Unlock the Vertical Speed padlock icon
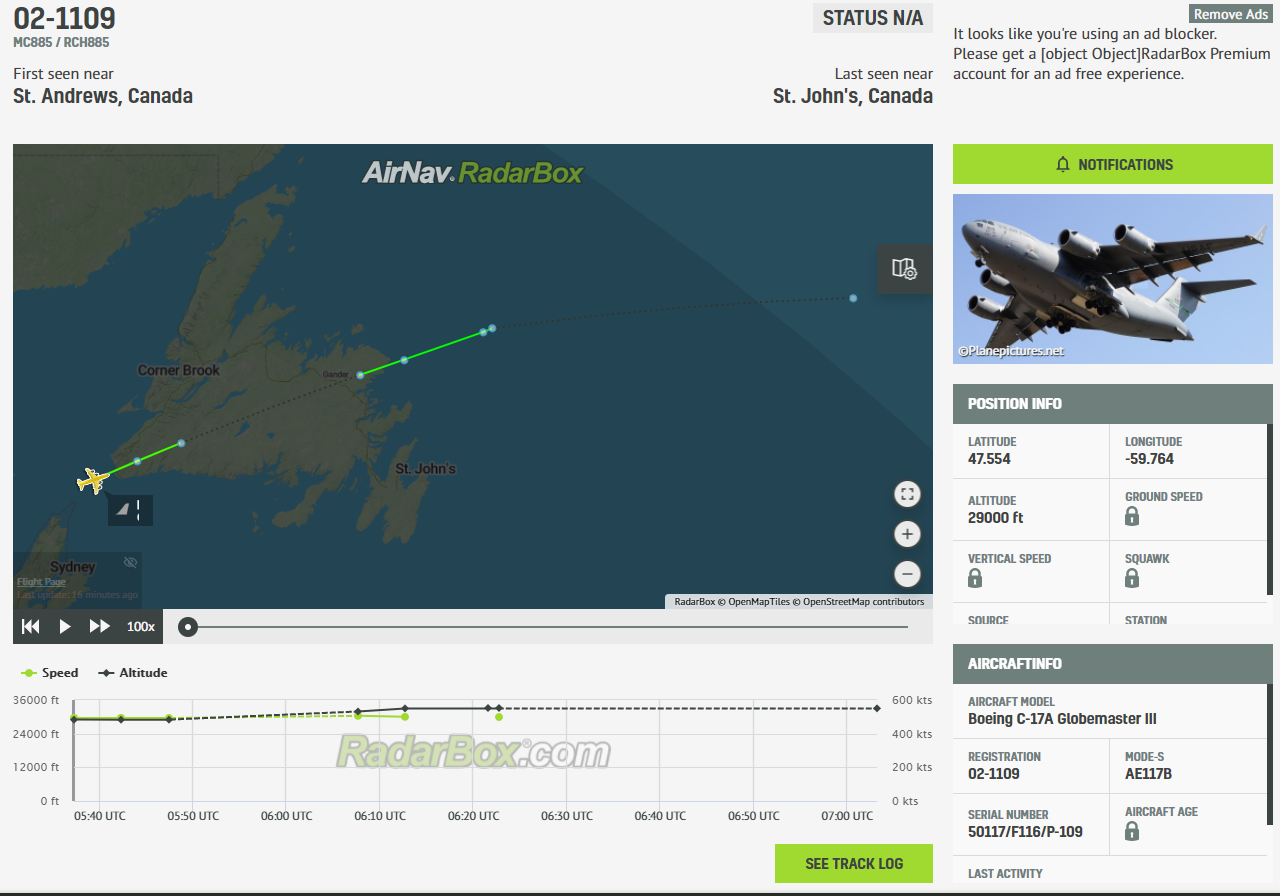 975,578
